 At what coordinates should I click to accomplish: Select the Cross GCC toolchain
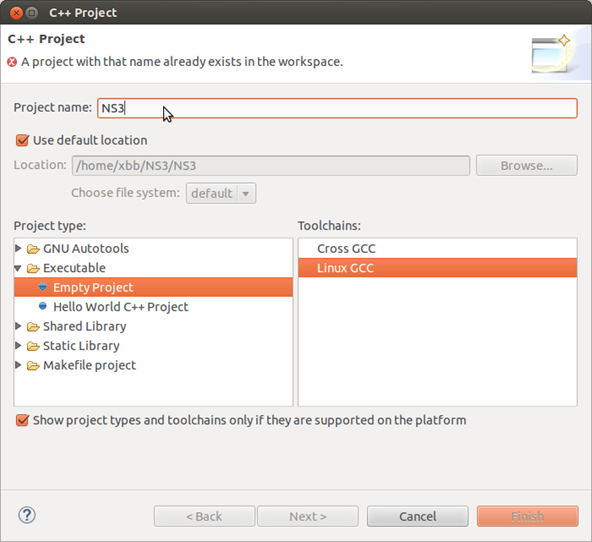click(x=438, y=249)
